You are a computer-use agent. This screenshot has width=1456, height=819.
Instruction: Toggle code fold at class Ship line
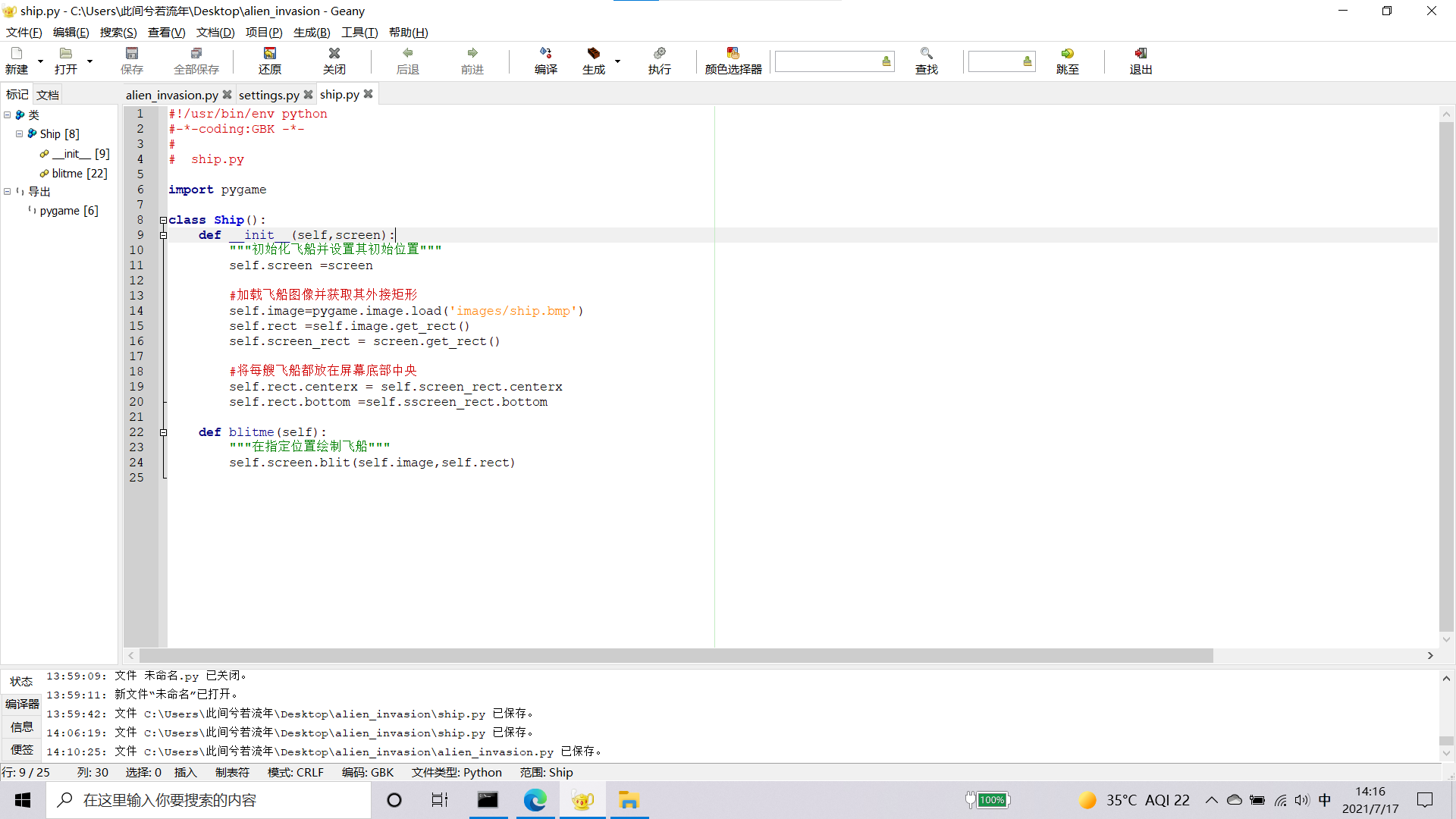pyautogui.click(x=163, y=220)
